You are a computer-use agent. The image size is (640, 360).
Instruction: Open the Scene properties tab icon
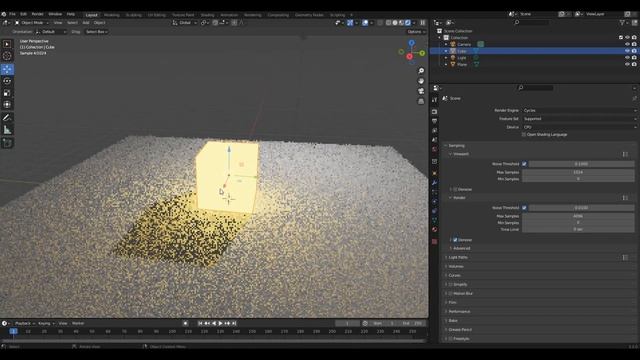435,140
